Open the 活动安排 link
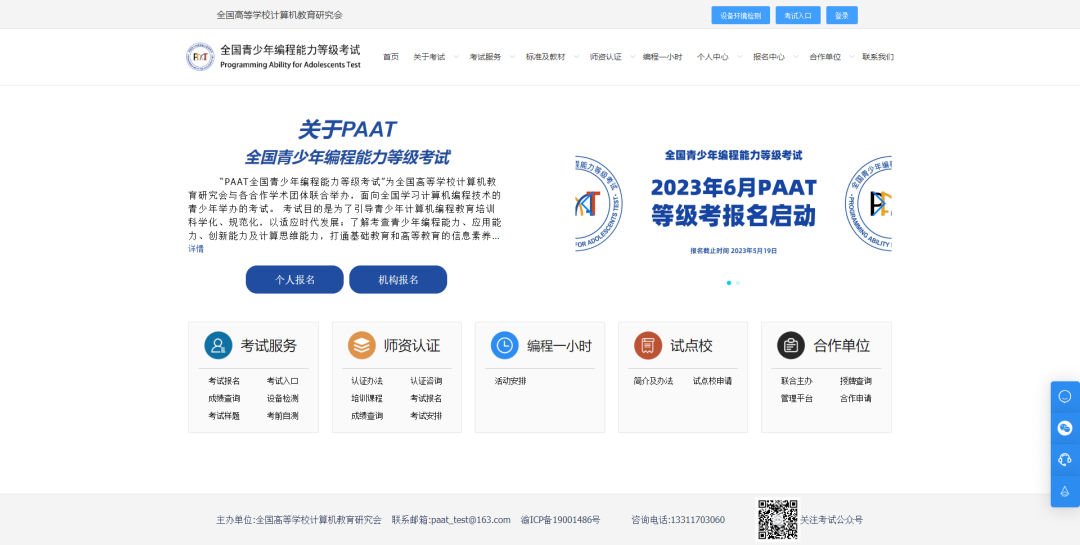Viewport: 1080px width, 545px height. click(510, 380)
